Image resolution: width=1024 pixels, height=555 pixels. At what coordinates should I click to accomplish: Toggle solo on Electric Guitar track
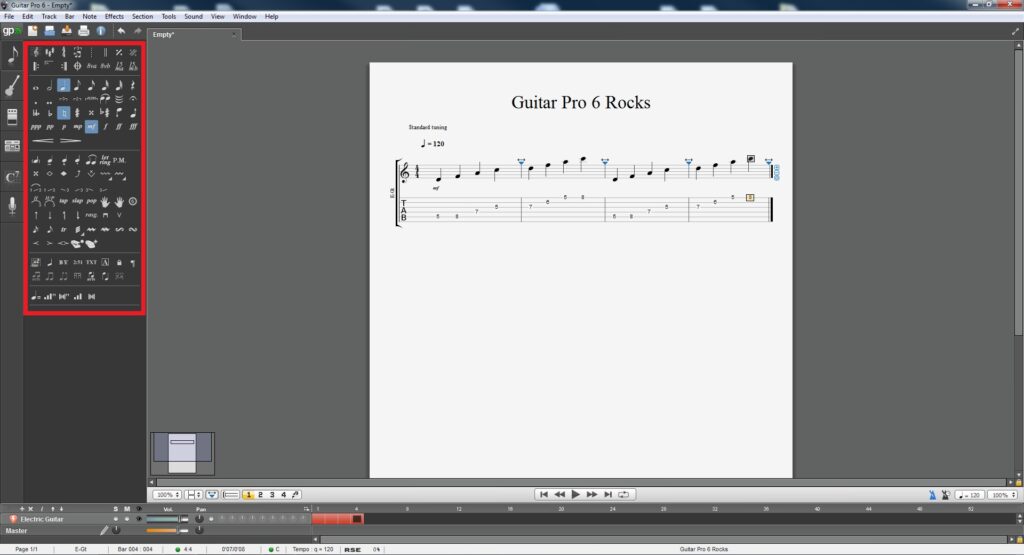tap(116, 519)
